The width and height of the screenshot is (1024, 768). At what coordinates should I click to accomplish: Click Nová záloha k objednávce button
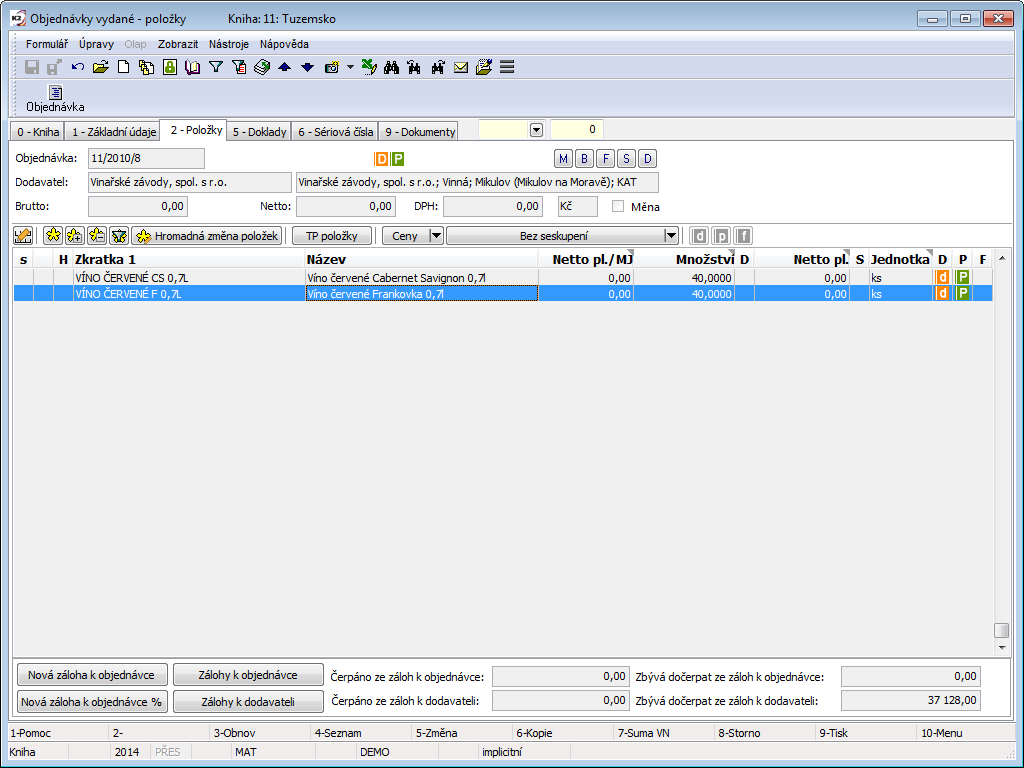91,675
